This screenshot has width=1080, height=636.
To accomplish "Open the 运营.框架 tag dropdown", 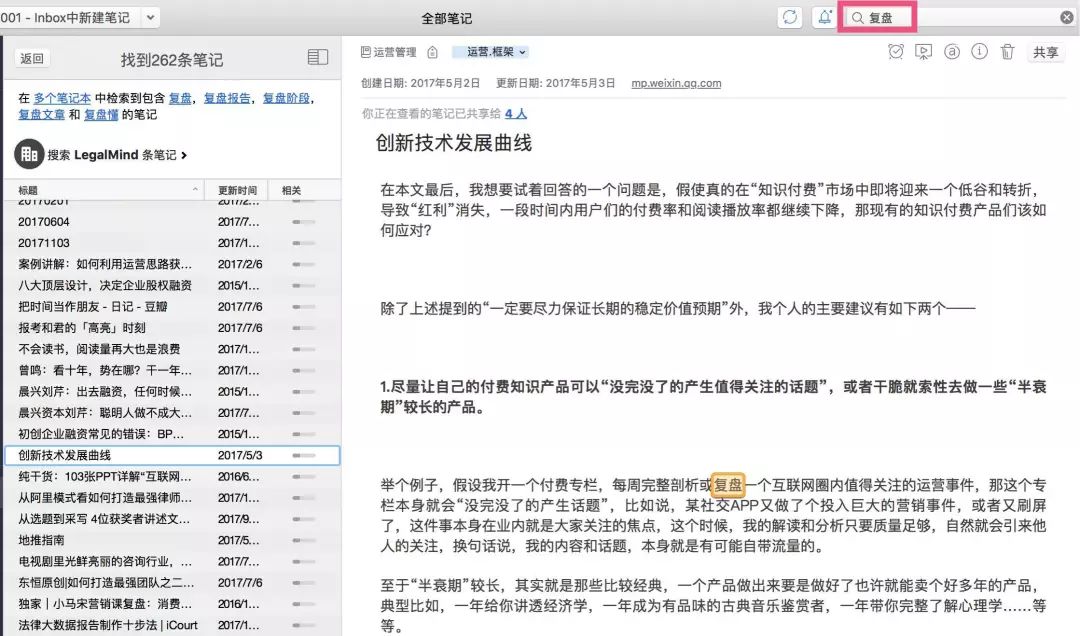I will tap(490, 52).
